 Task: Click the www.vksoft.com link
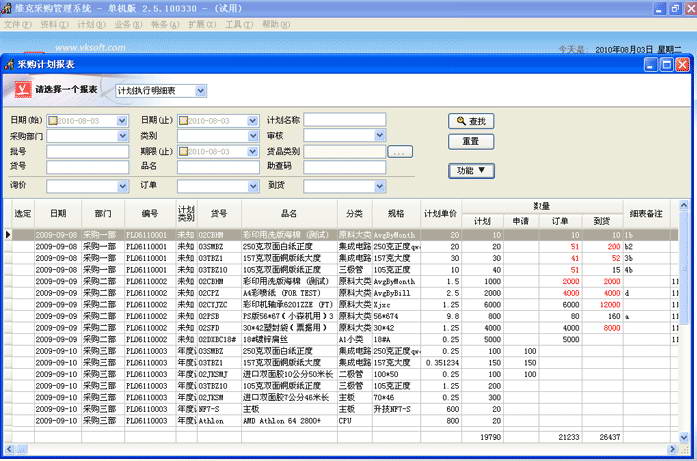tap(90, 47)
